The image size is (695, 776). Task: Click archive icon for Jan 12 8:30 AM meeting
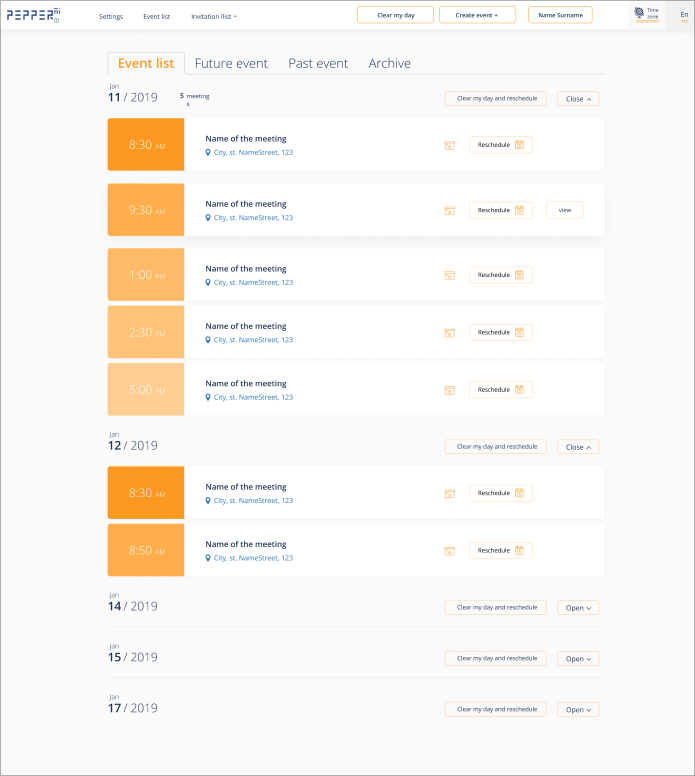449,493
